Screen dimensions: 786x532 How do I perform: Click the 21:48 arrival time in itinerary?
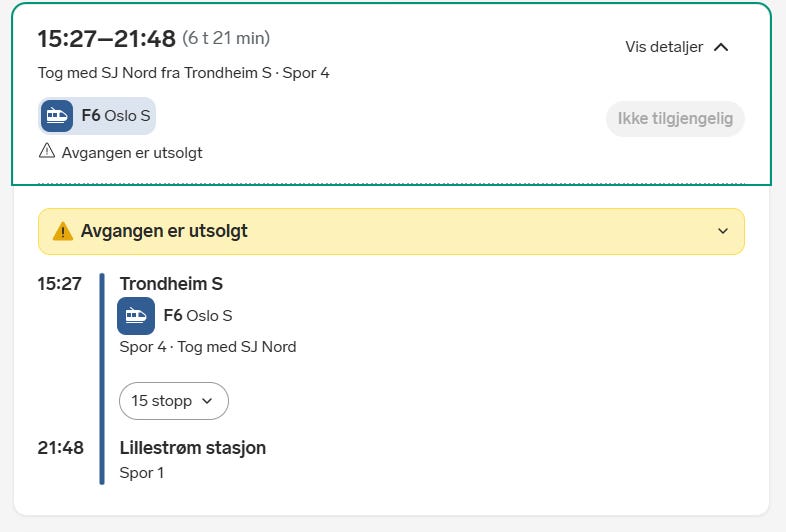[60, 448]
